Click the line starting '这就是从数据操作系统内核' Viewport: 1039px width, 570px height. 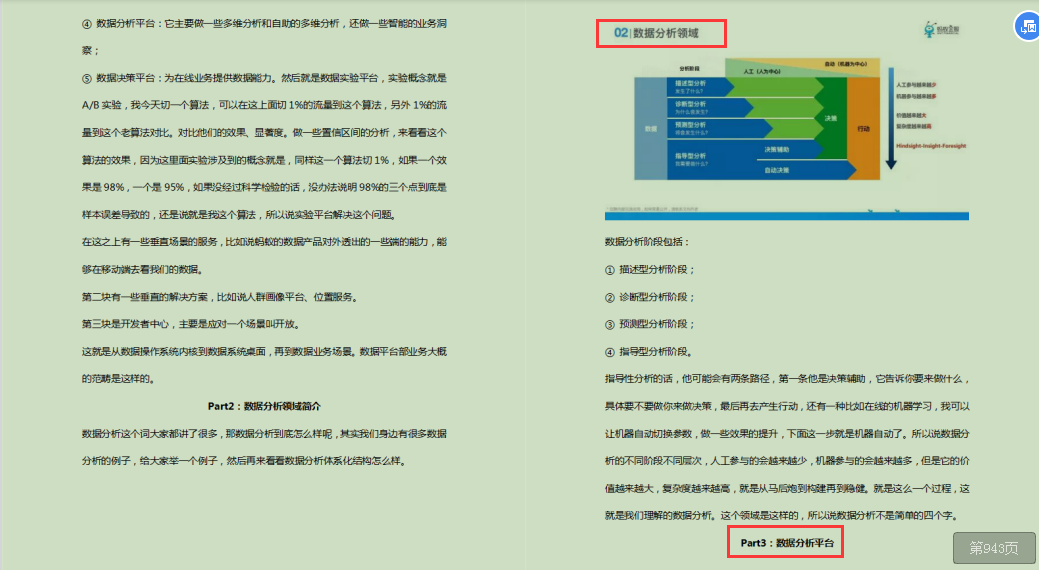[264, 351]
